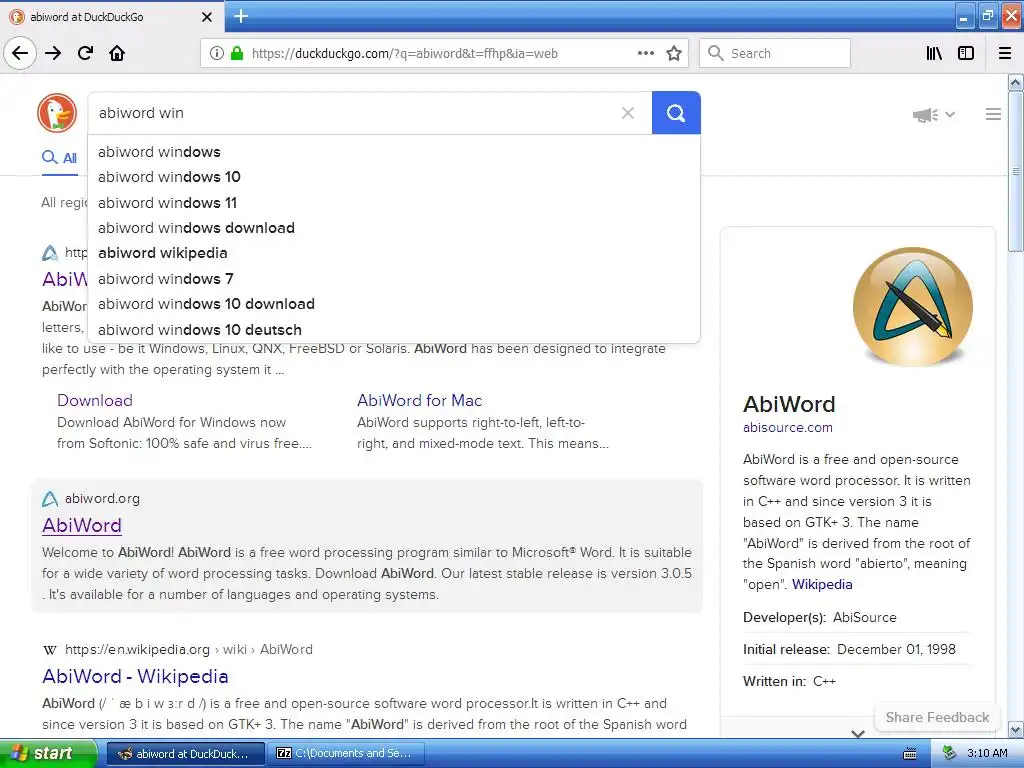Image resolution: width=1024 pixels, height=768 pixels.
Task: Go to the Firefox home page
Action: click(x=117, y=53)
